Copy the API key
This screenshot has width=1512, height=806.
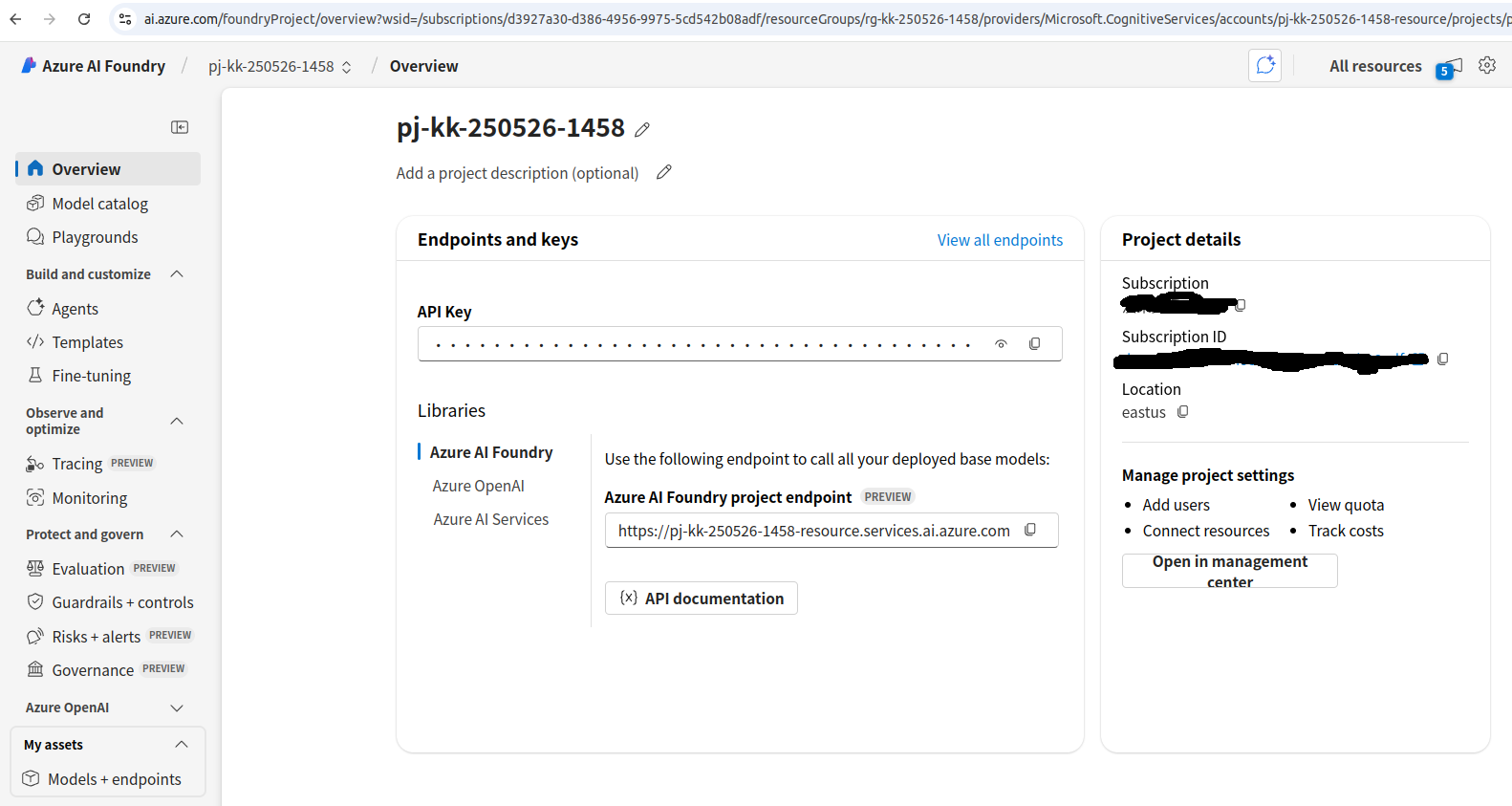[1034, 344]
